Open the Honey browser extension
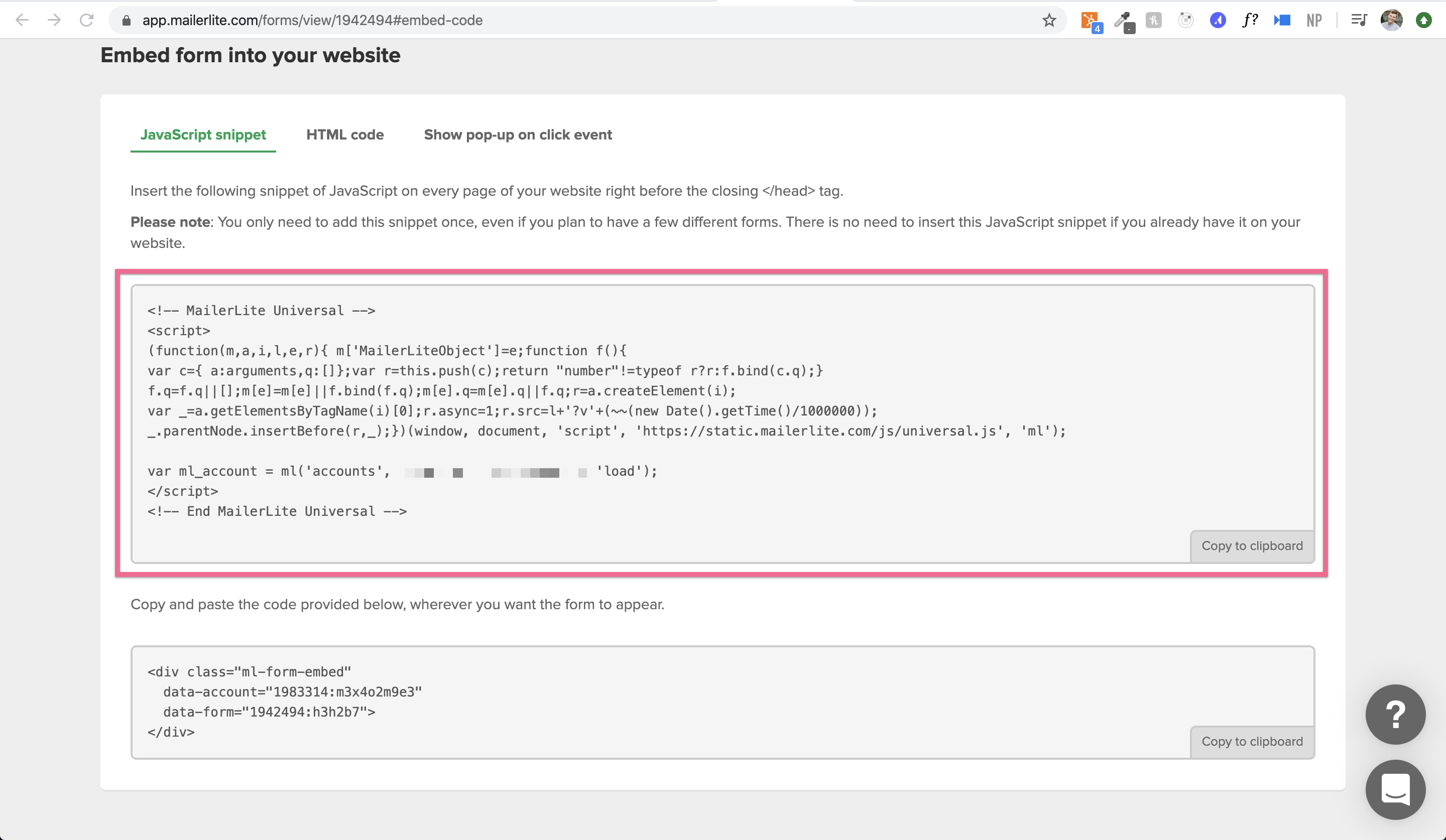Image resolution: width=1446 pixels, height=840 pixels. [x=1153, y=20]
